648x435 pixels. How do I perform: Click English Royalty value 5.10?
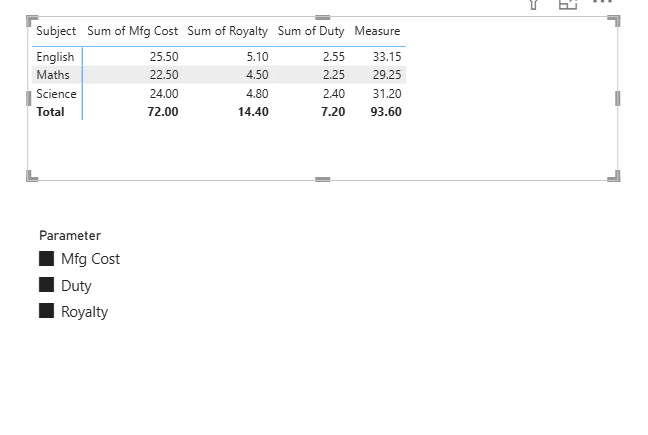pyautogui.click(x=257, y=57)
